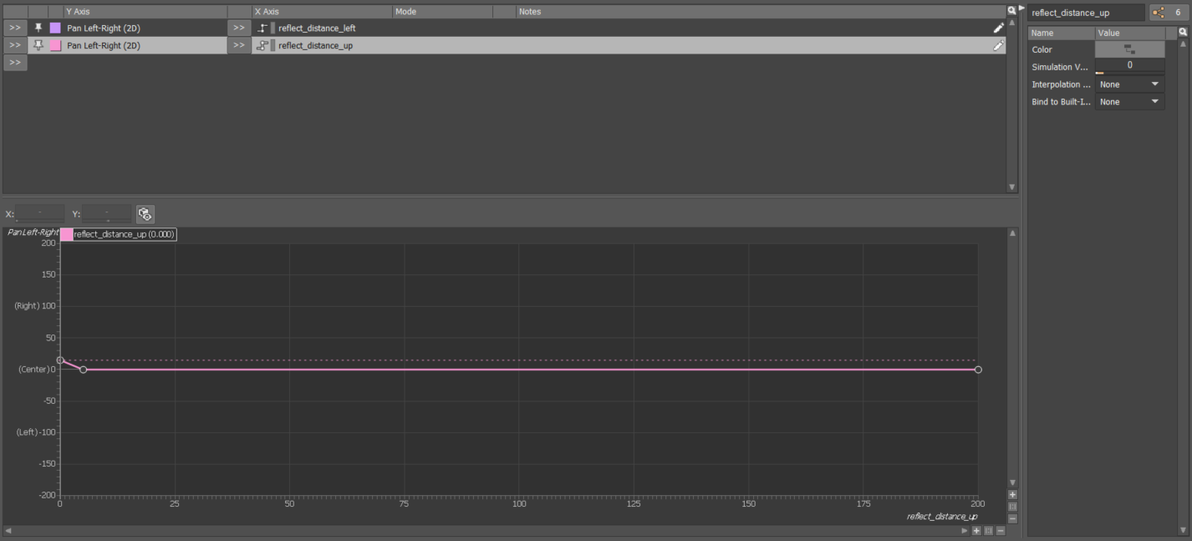Viewport: 1192px width, 541px height.
Task: Click the game parameter icon beside reflect_distance_up
Action: pyautogui.click(x=263, y=46)
